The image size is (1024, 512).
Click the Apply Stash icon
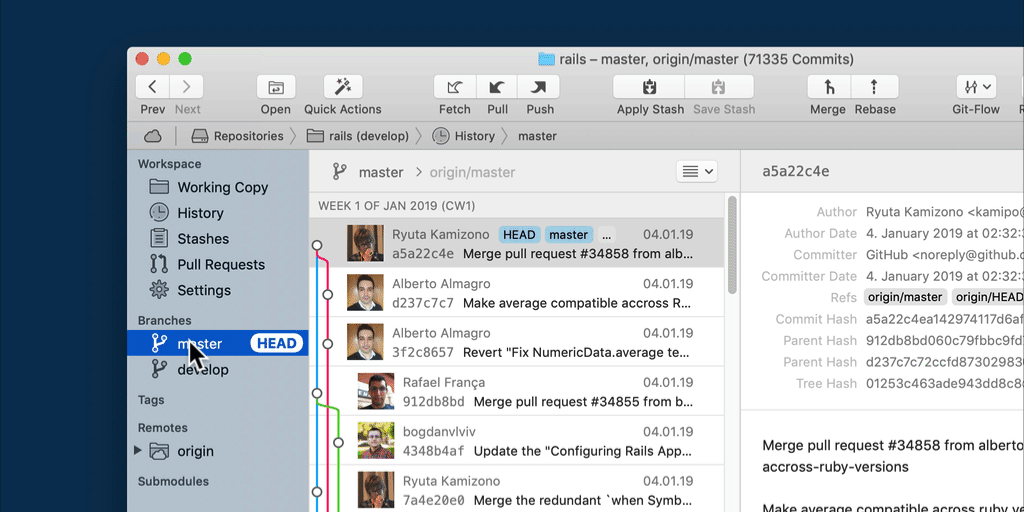point(650,87)
